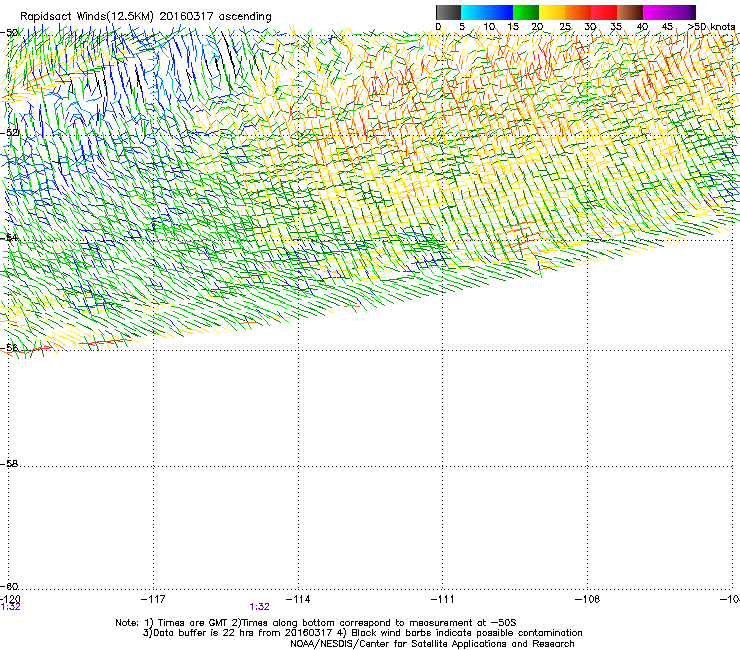Click the '25' legend scale label
This screenshot has width=740, height=650.
point(565,27)
